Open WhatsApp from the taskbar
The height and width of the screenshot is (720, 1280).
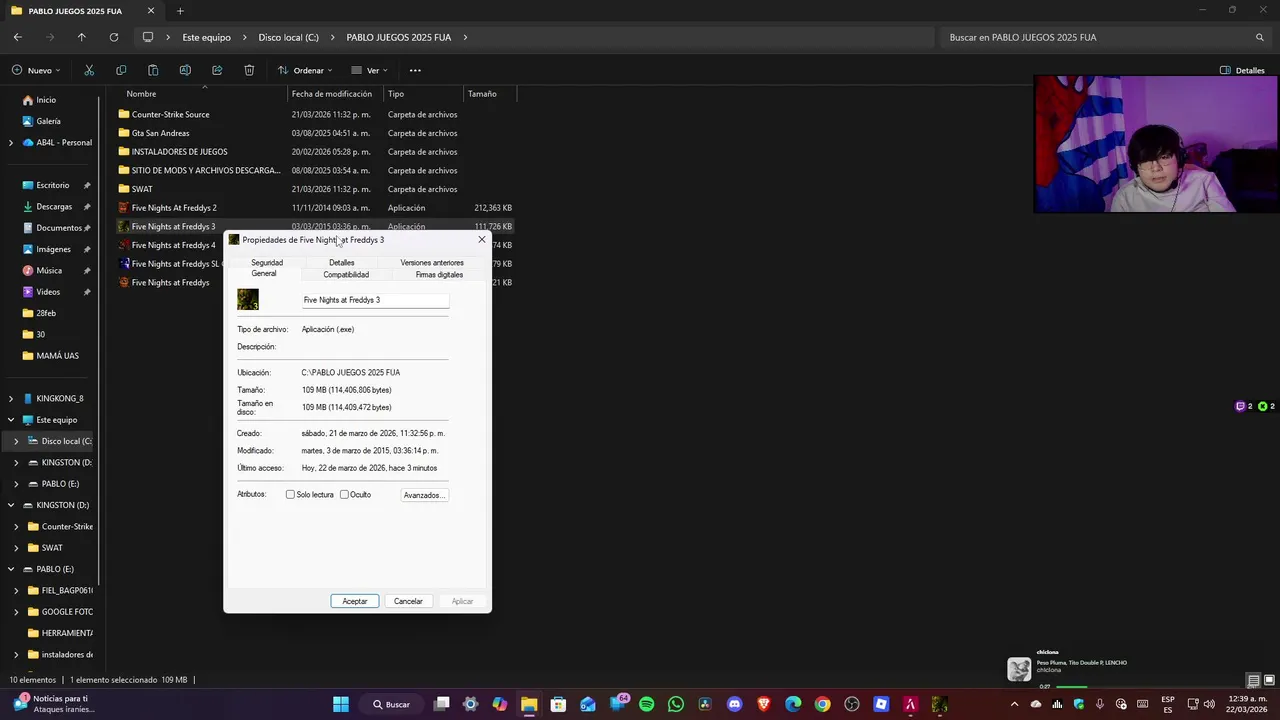coord(676,704)
